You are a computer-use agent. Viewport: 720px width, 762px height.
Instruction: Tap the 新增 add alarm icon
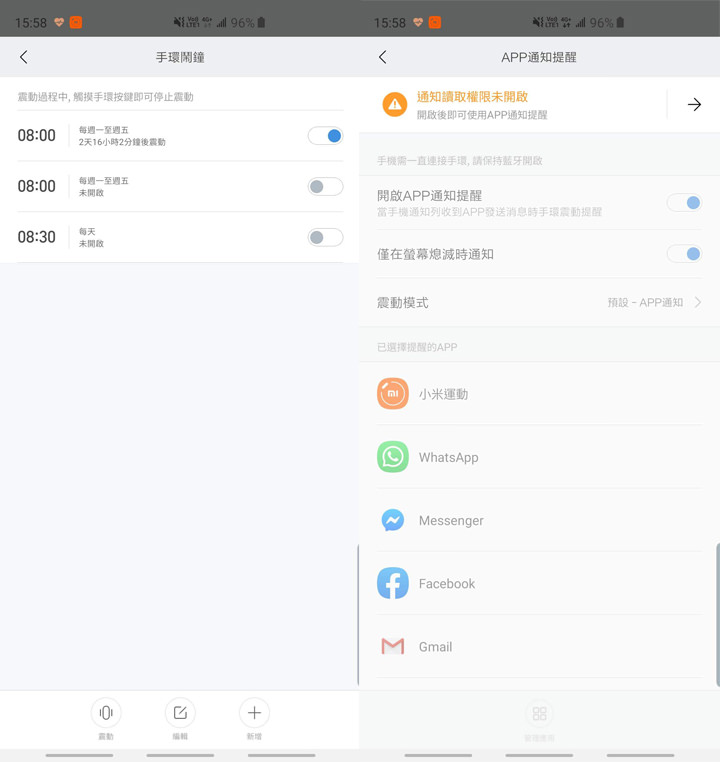pyautogui.click(x=254, y=713)
